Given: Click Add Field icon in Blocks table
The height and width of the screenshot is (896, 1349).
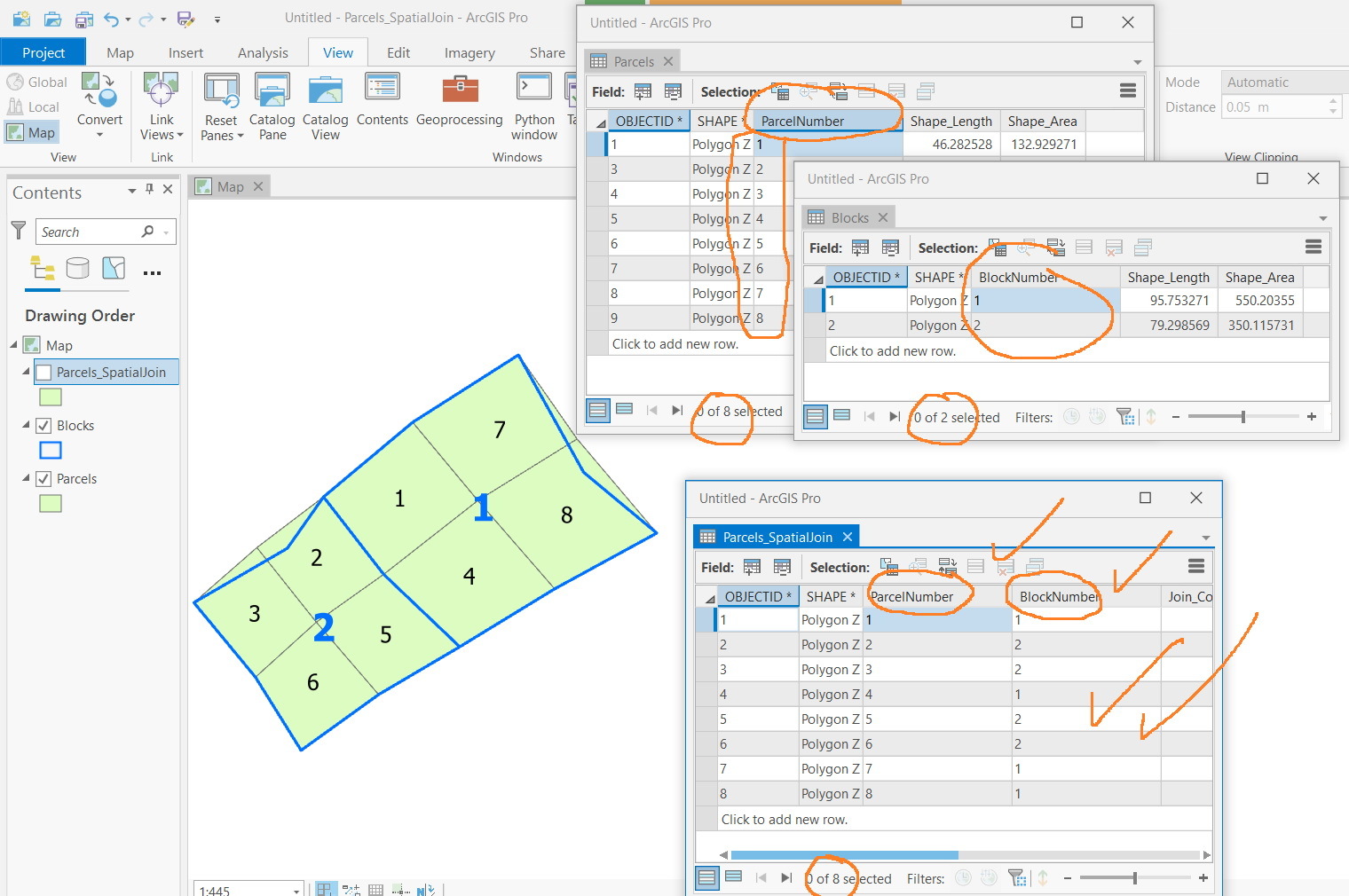Looking at the screenshot, I should pyautogui.click(x=860, y=248).
